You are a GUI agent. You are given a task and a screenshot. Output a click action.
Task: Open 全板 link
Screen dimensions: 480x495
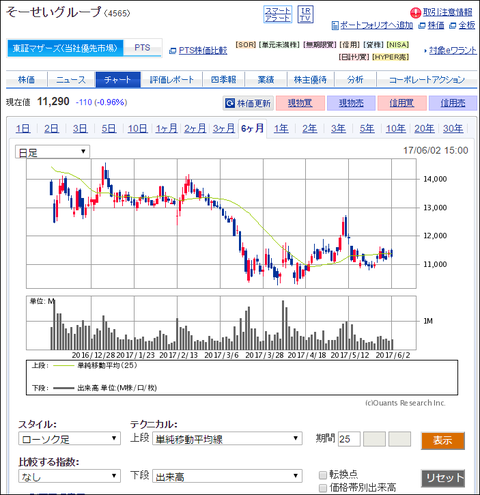466,25
